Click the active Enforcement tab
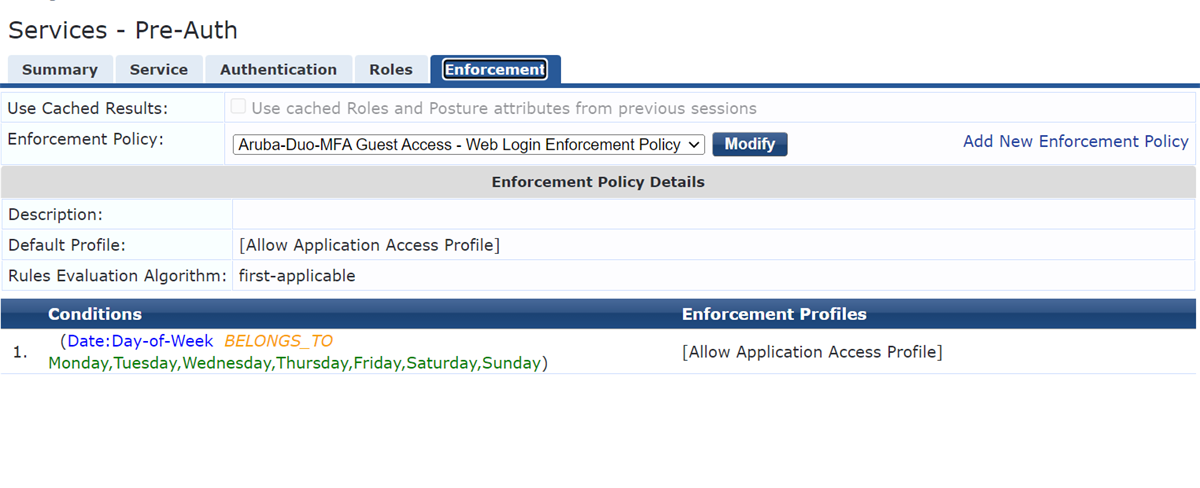 tap(495, 70)
